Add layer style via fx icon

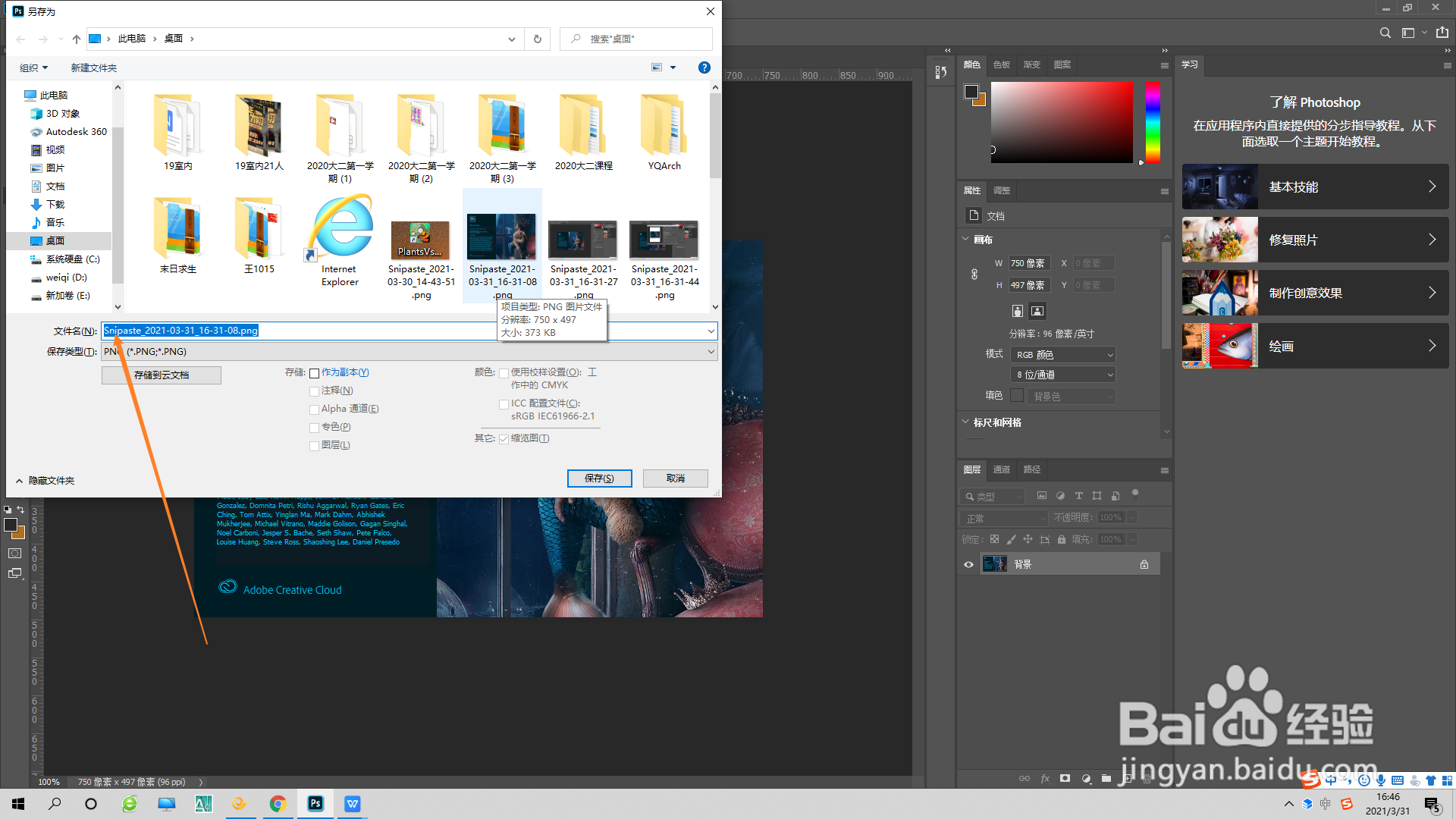[x=1045, y=779]
